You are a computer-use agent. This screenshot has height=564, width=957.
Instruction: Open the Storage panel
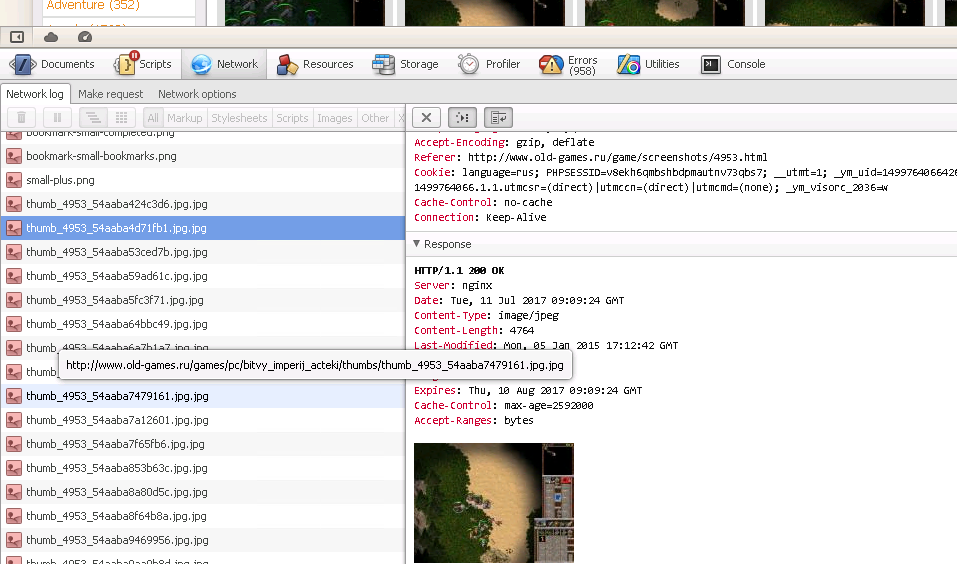point(406,64)
